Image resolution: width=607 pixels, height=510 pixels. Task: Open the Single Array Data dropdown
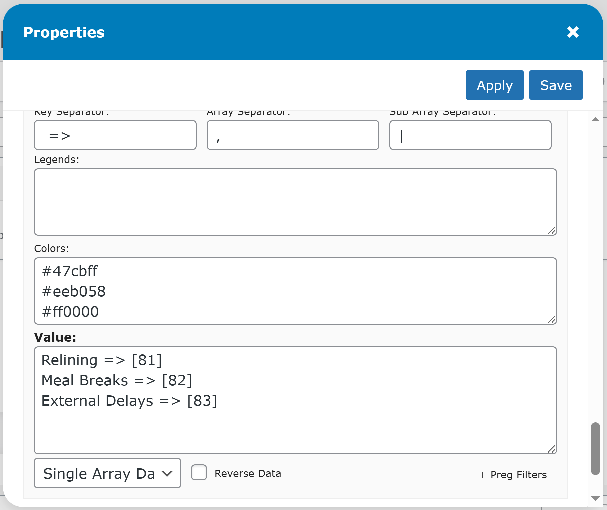(107, 473)
